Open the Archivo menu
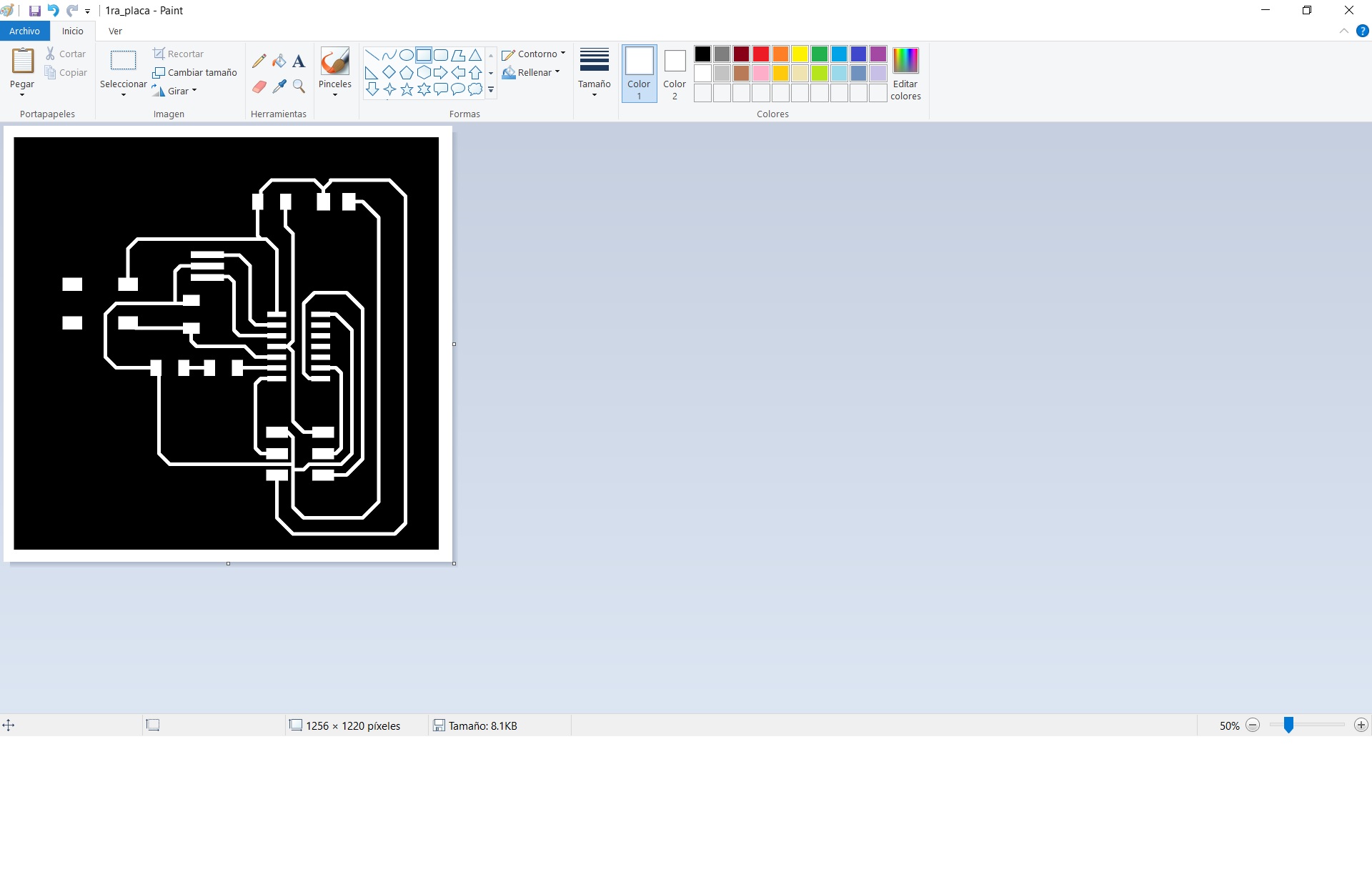1372x872 pixels. coord(24,31)
